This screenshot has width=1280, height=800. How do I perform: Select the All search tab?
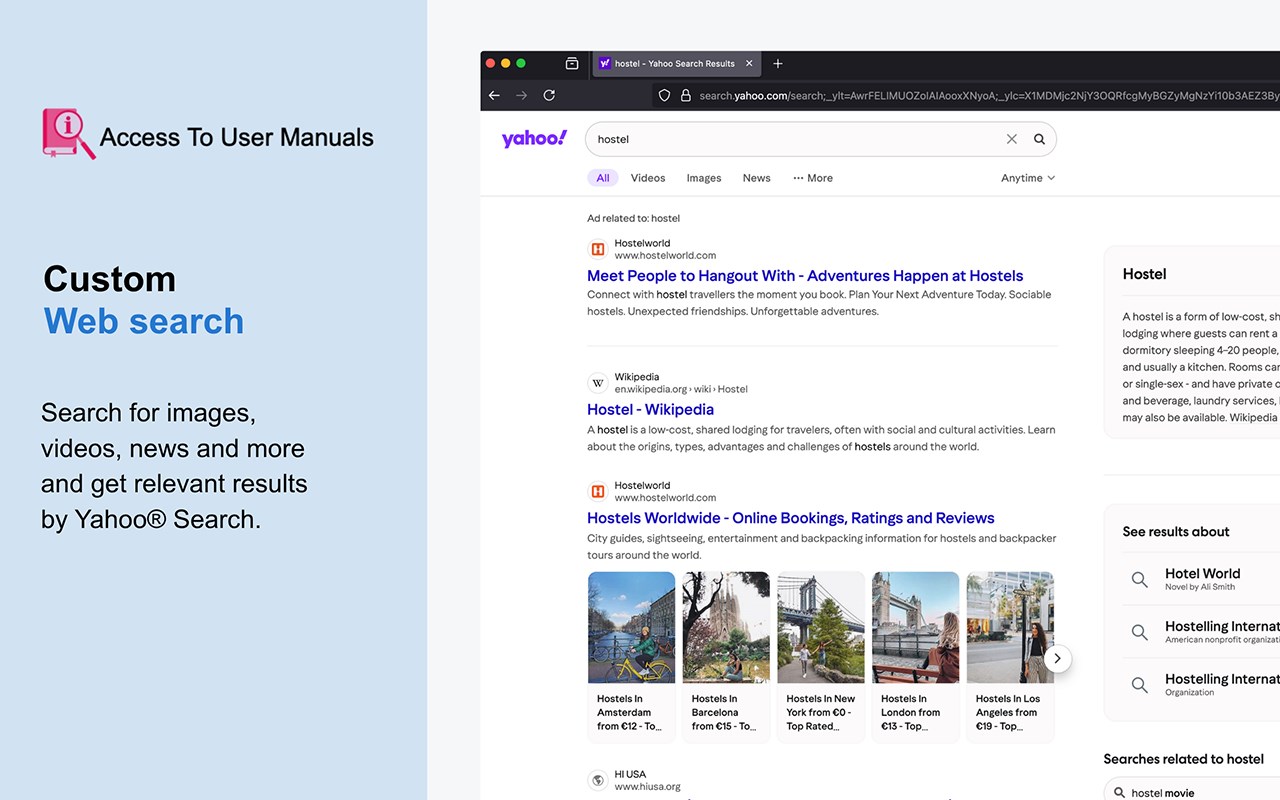(x=603, y=178)
